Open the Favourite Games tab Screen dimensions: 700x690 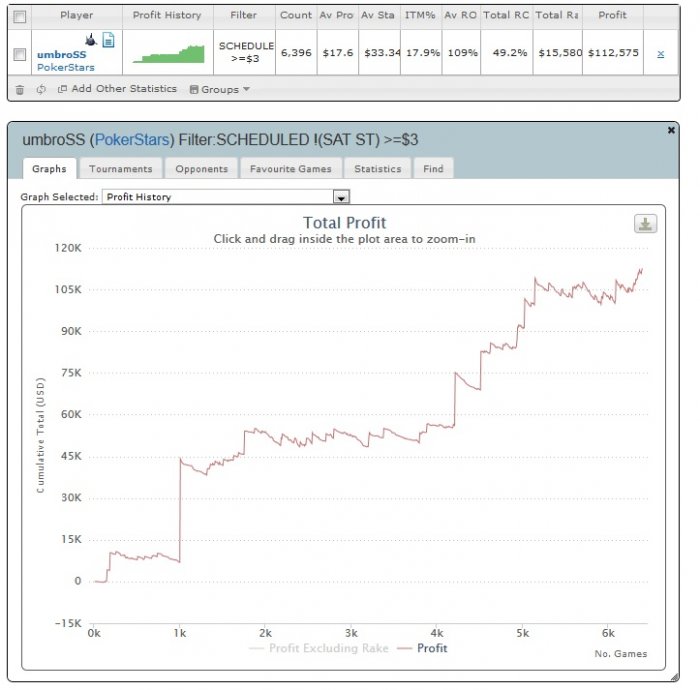pyautogui.click(x=291, y=169)
